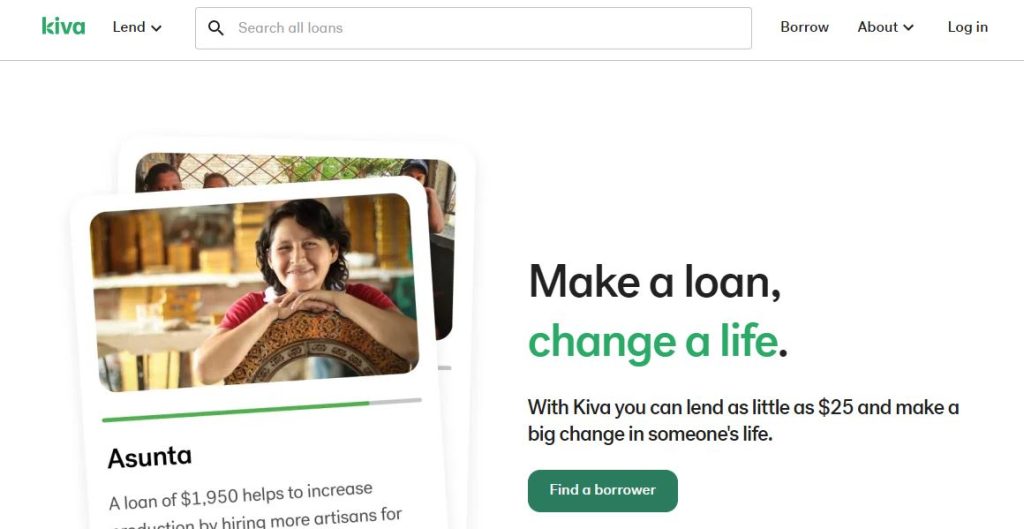
Task: Click the Find a borrower button
Action: click(x=602, y=490)
